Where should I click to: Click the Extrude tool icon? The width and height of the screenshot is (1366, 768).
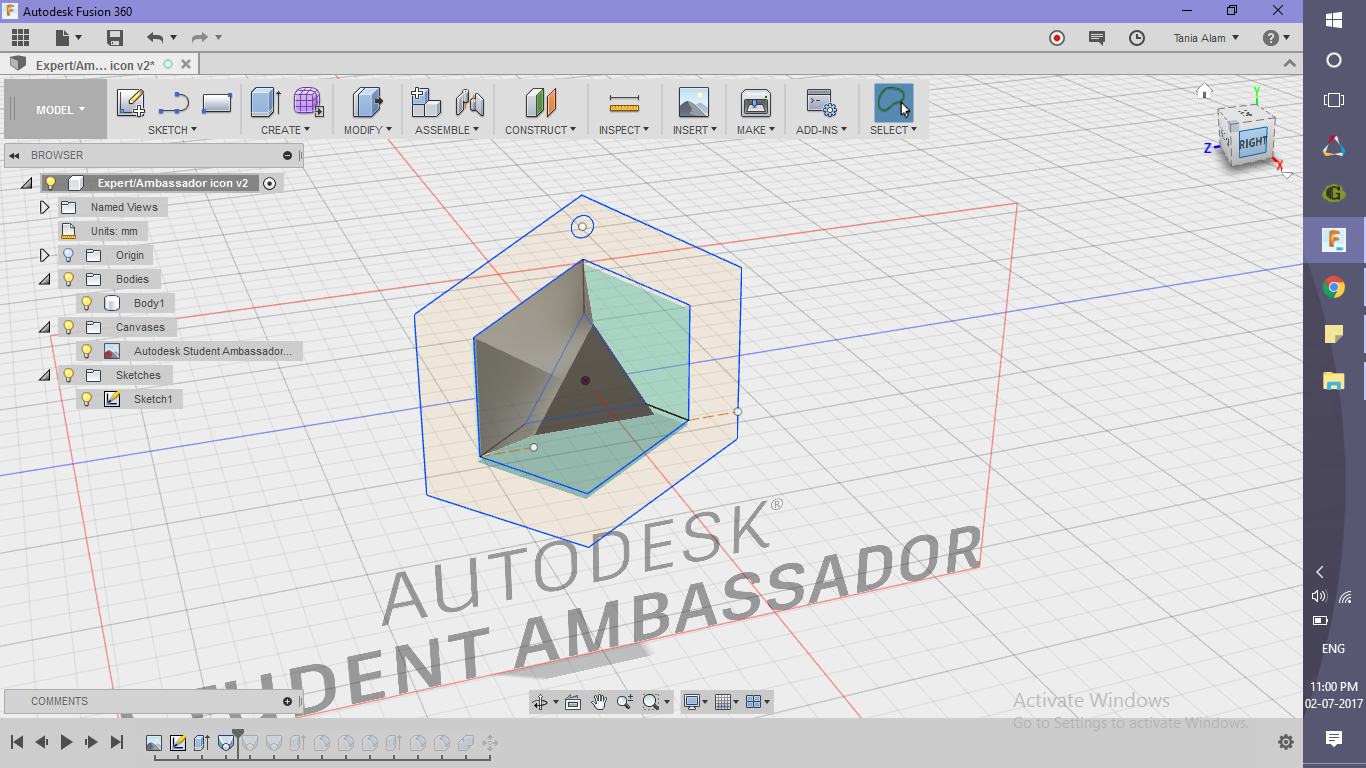click(265, 103)
